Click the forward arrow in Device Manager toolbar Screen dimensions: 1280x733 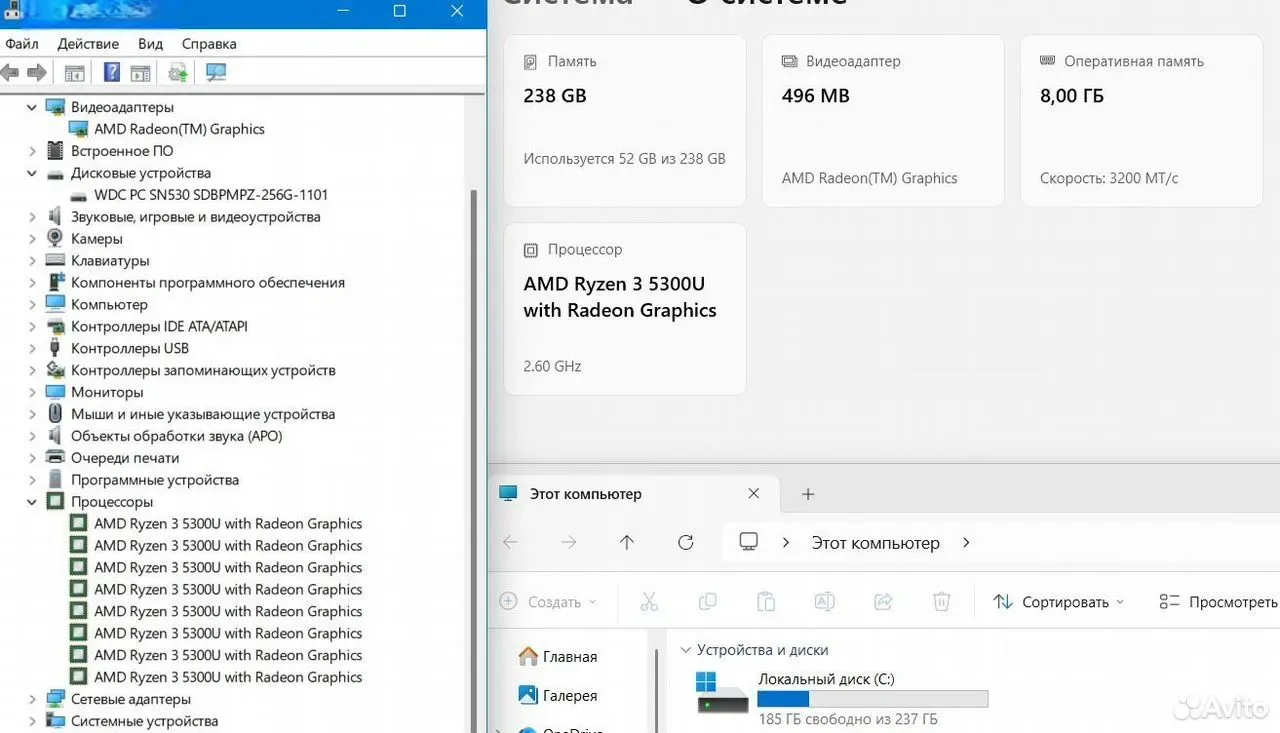coord(37,73)
